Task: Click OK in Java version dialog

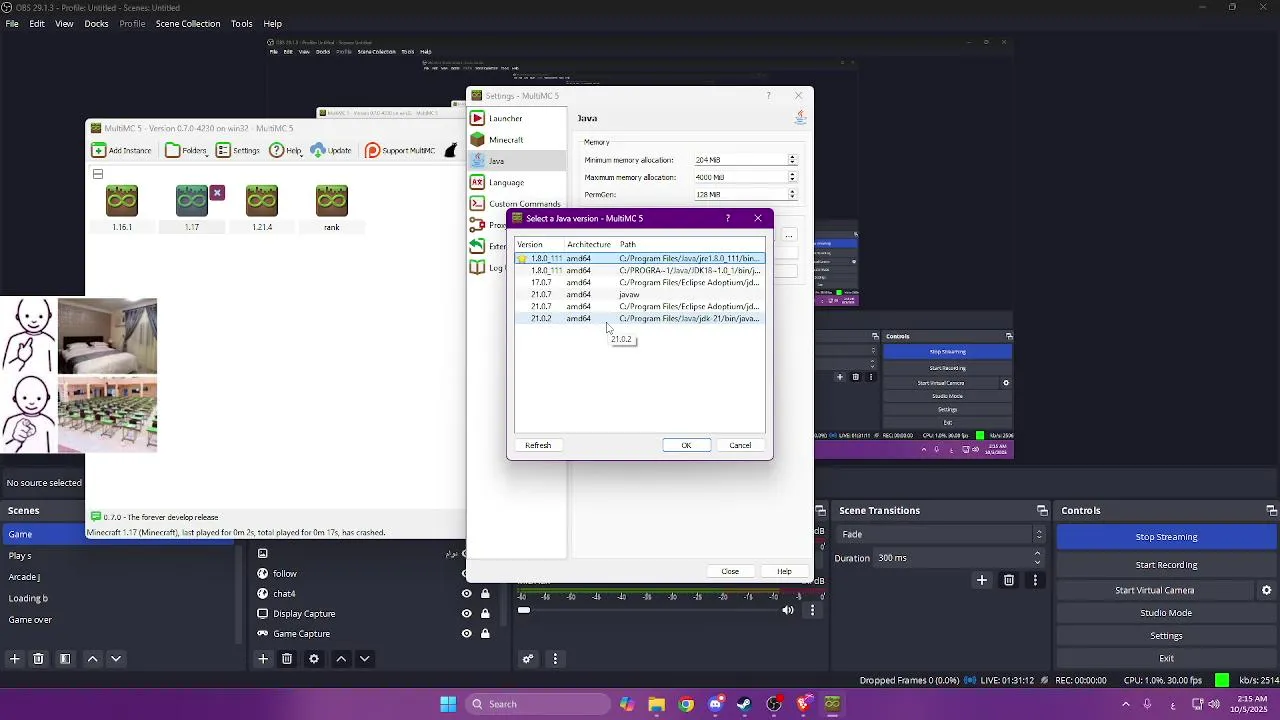Action: tap(686, 445)
